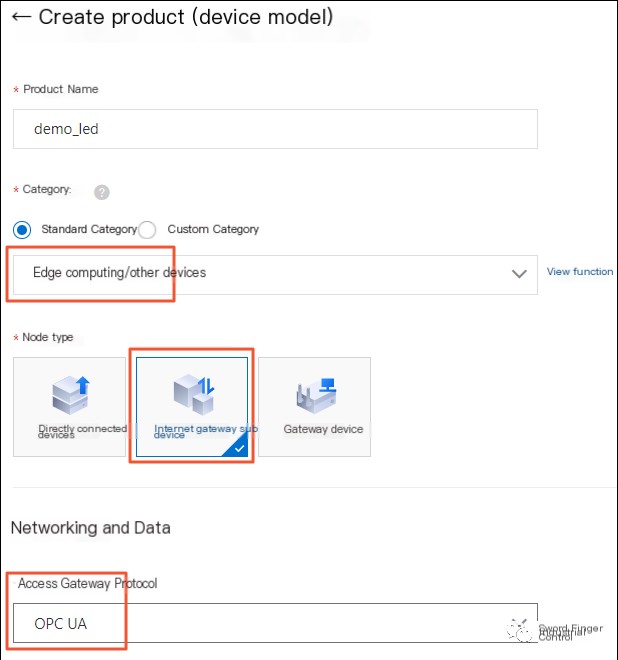Pick the Gateway device icon
618x660 pixels.
click(316, 395)
